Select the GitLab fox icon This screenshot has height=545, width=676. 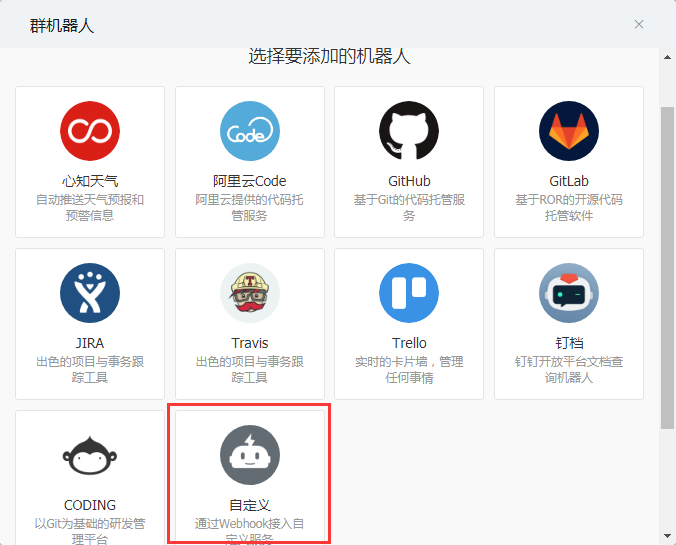pos(569,131)
